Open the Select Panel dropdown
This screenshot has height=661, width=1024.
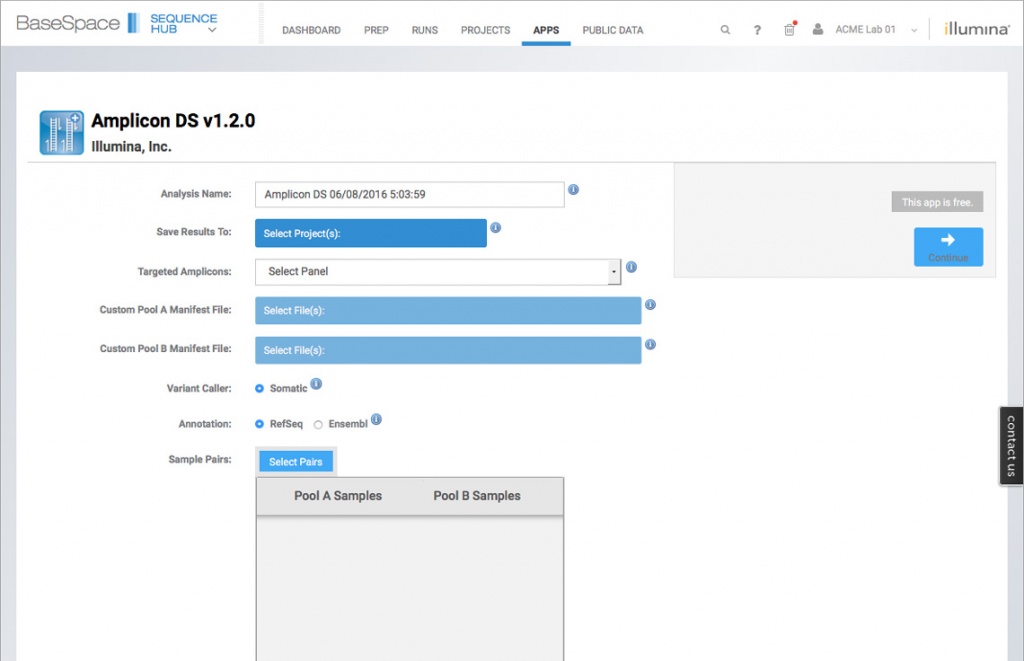(x=438, y=272)
